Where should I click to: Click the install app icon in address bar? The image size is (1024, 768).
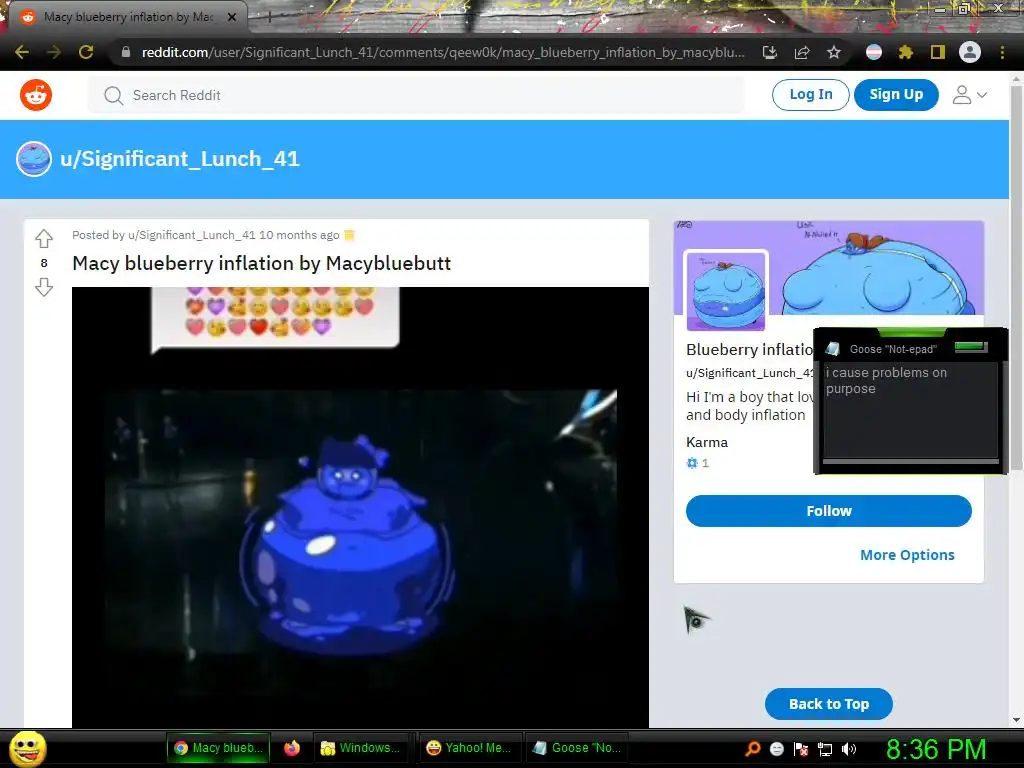click(x=770, y=52)
